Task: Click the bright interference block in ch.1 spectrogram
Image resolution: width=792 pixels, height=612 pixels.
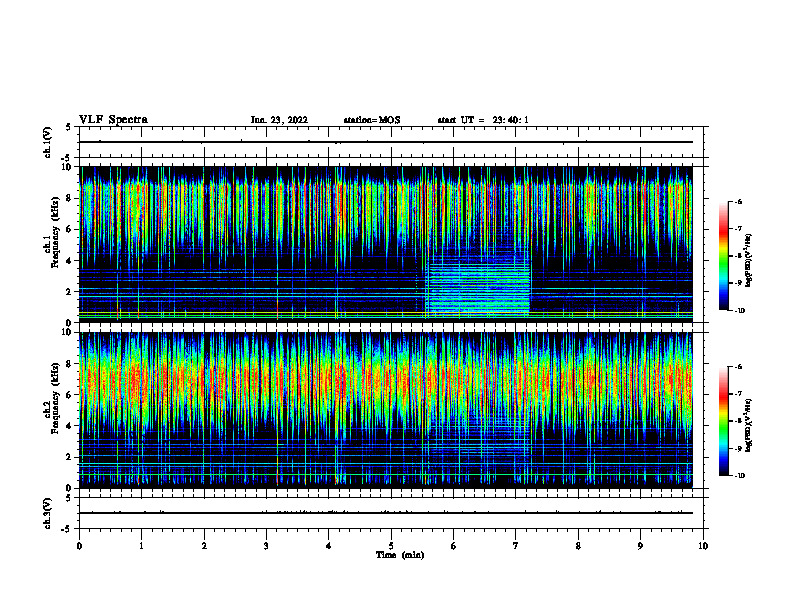Action: [478, 287]
